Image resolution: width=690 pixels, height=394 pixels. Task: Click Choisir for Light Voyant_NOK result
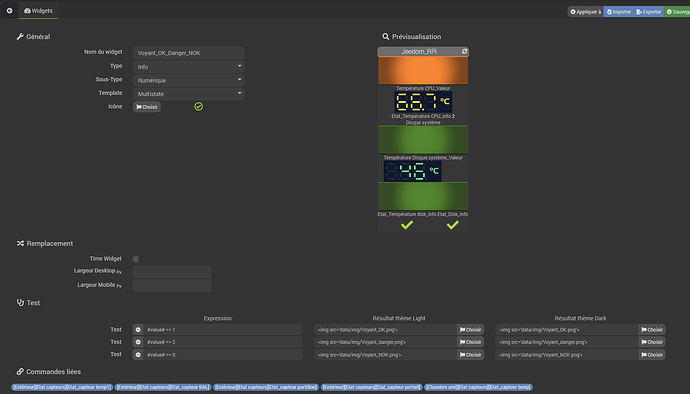click(x=470, y=355)
